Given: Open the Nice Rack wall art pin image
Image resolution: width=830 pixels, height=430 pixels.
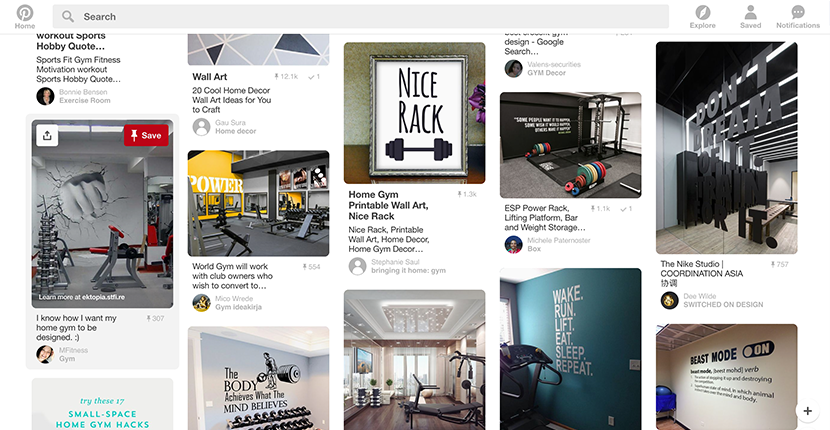Looking at the screenshot, I should (x=414, y=113).
